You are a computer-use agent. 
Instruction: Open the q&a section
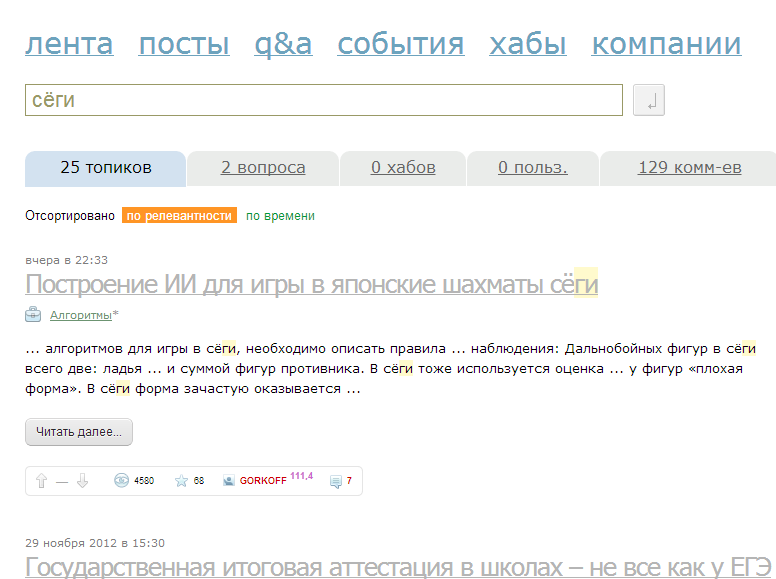pos(283,45)
